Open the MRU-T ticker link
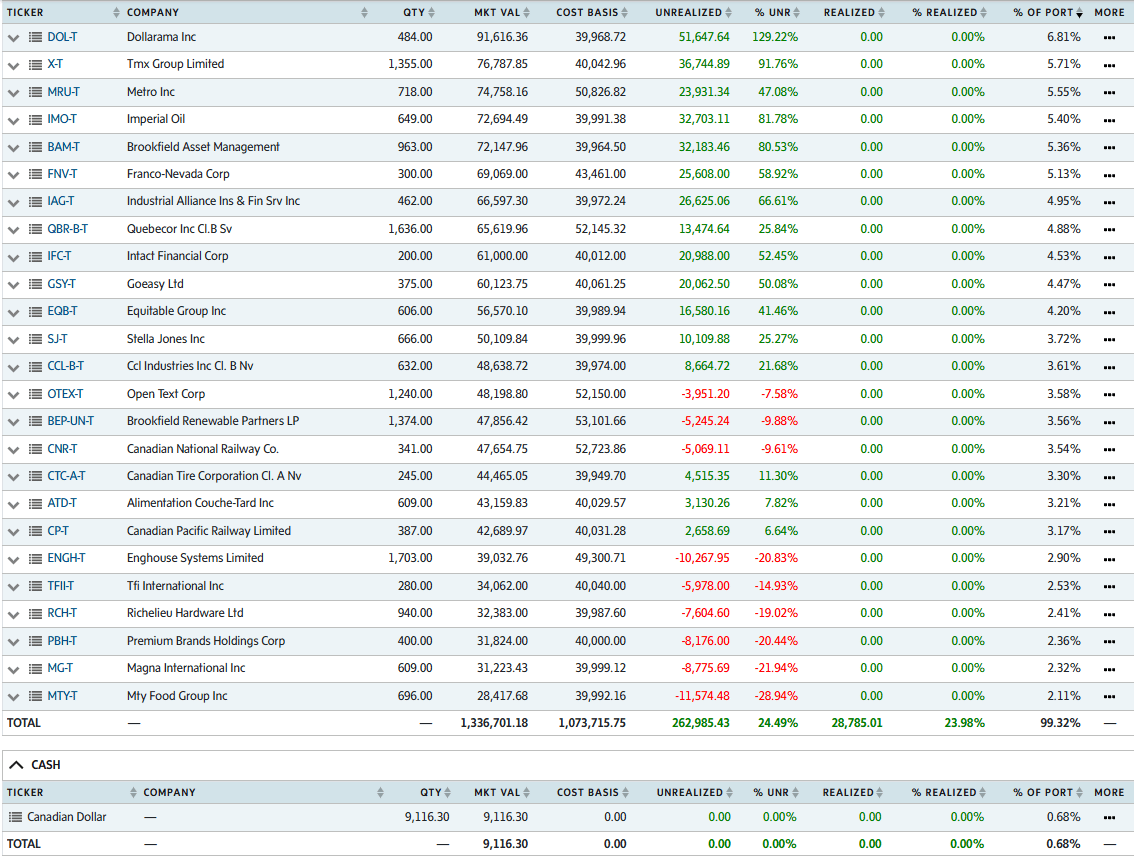The height and width of the screenshot is (857, 1134). (x=64, y=92)
